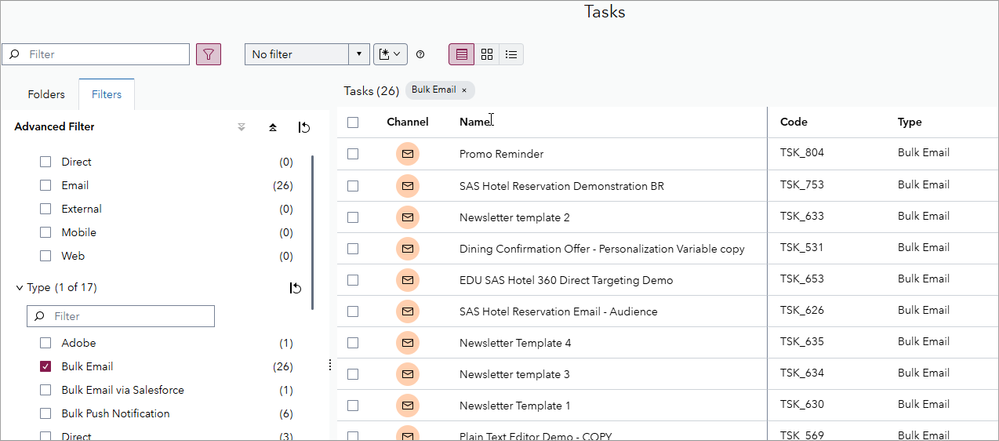Uncheck the Bulk Email type checkbox
This screenshot has height=441, width=999.
click(45, 367)
